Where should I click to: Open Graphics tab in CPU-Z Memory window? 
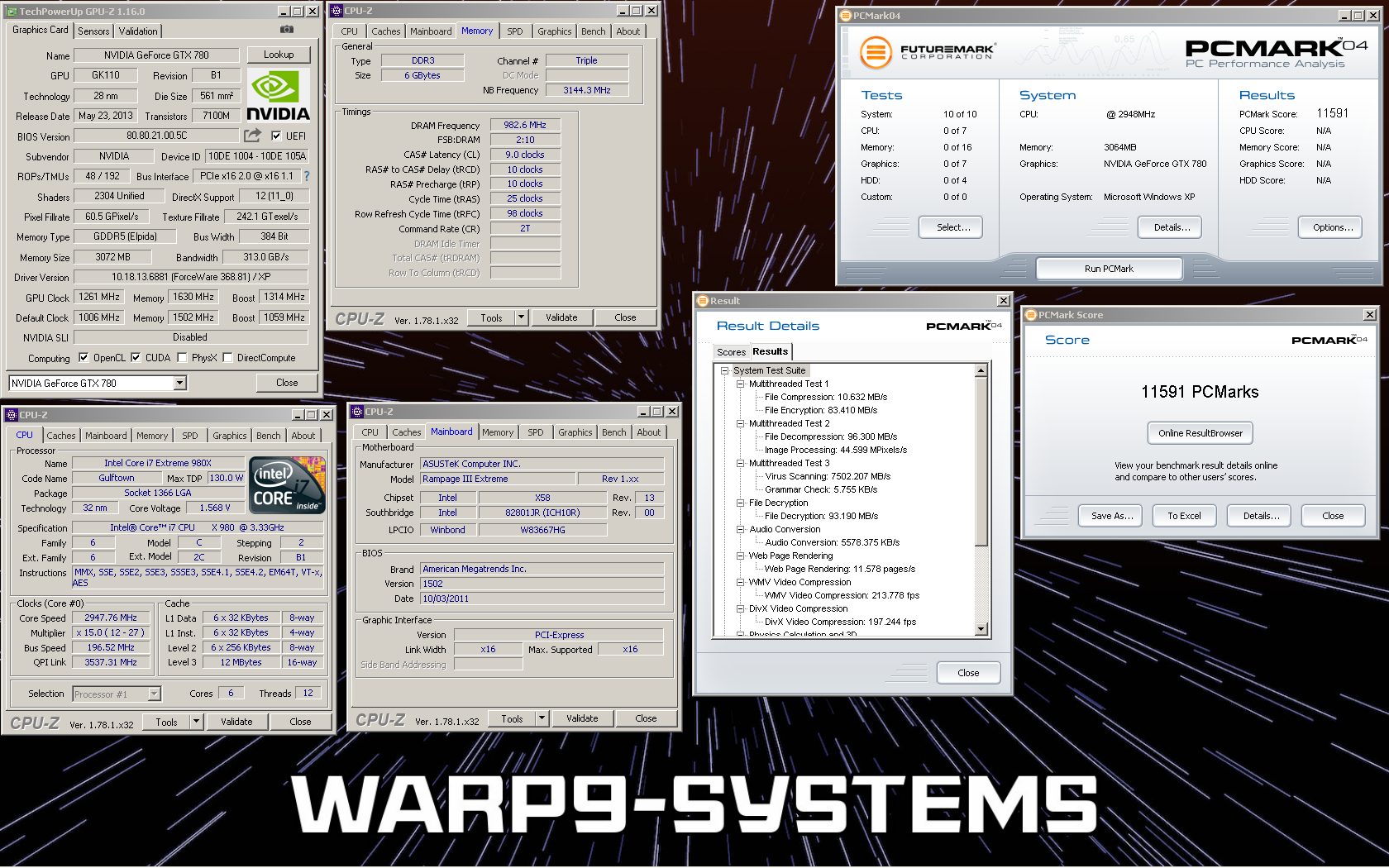point(554,31)
